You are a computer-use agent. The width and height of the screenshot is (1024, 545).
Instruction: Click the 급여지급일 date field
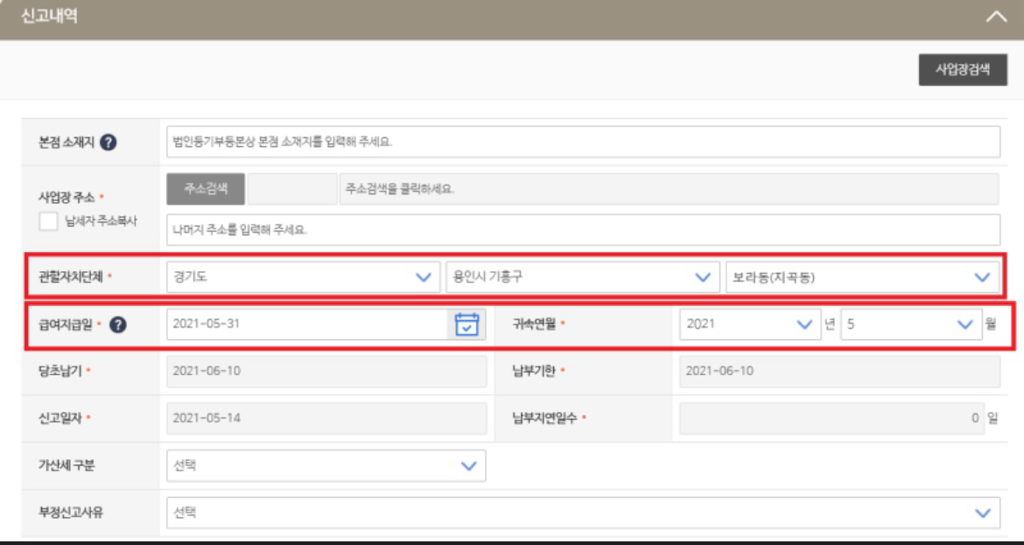pos(306,324)
